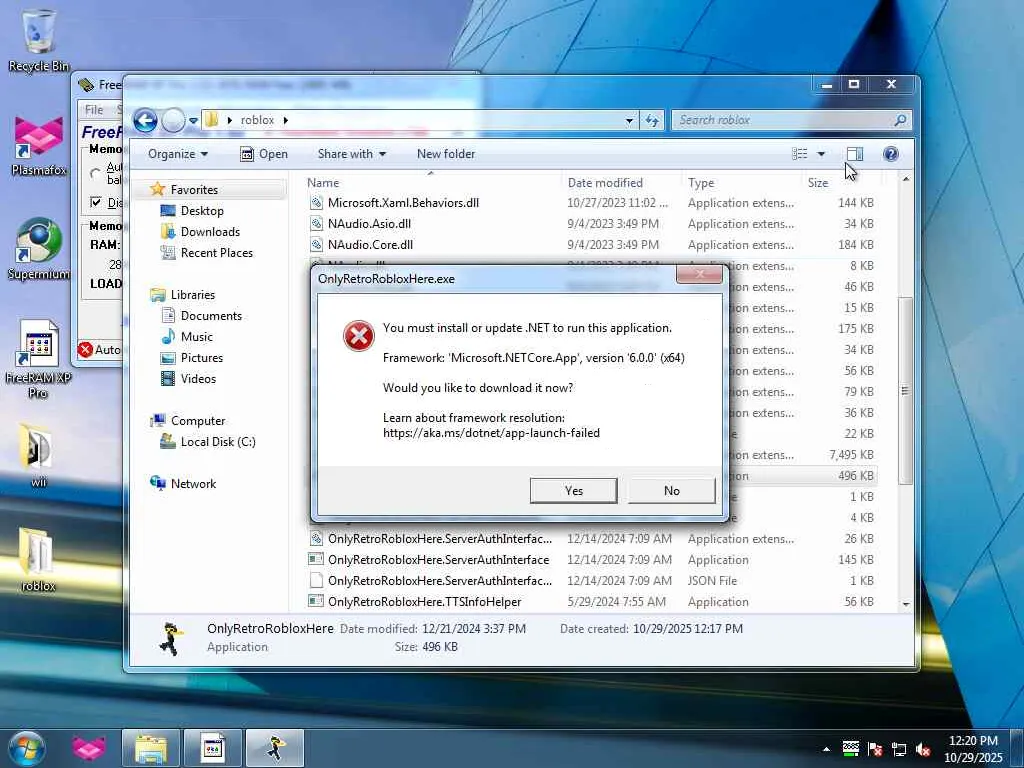Screen dimensions: 1024x768
Task: Open Recycle Bin on desktop
Action: [x=39, y=39]
